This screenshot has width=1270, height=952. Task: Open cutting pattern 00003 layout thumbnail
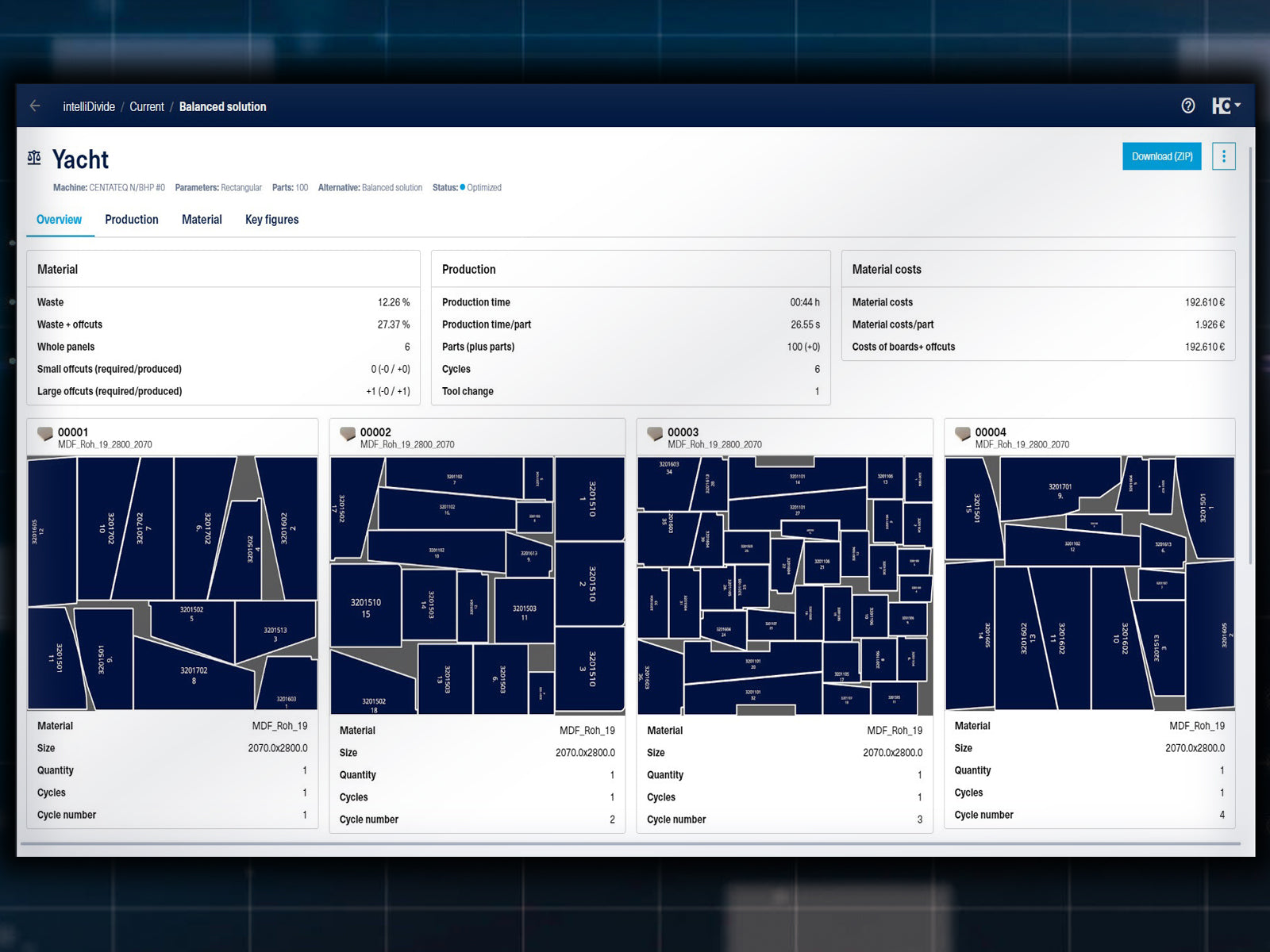(784, 585)
